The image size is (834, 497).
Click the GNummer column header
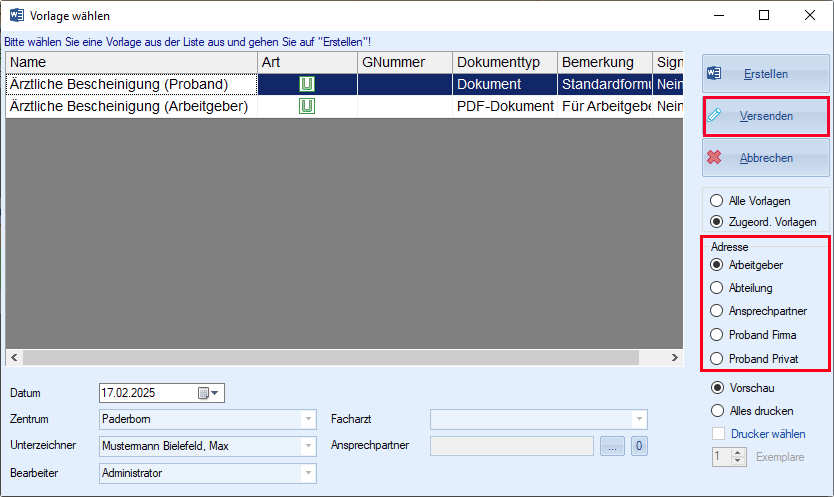coord(405,62)
